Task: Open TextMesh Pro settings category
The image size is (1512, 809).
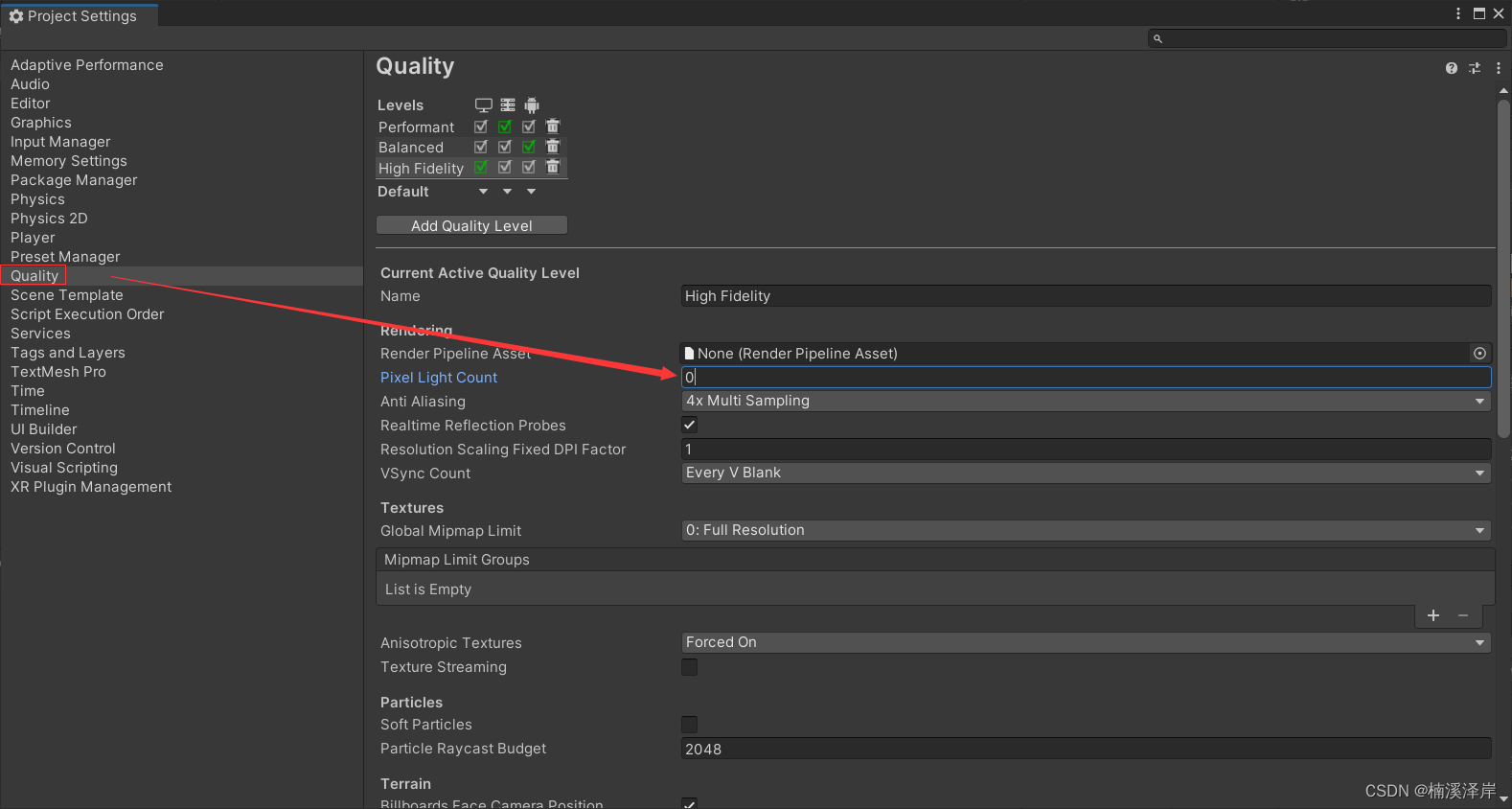Action: 58,372
